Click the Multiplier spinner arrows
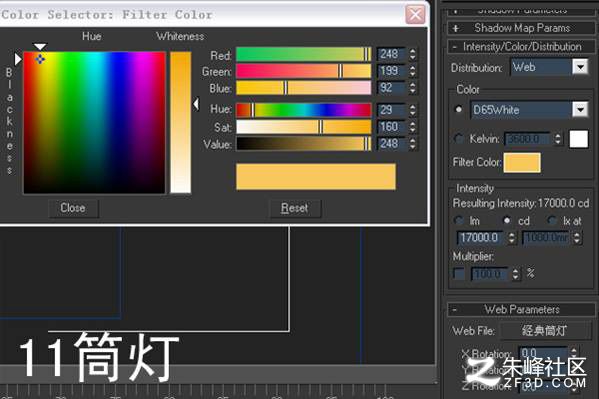599x399 pixels. coord(516,274)
